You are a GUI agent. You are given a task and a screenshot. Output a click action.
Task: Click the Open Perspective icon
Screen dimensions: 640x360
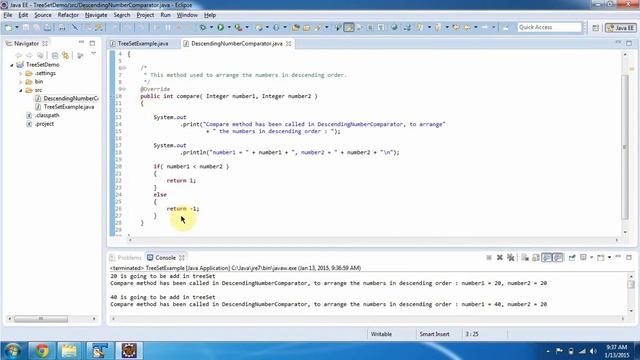596,27
